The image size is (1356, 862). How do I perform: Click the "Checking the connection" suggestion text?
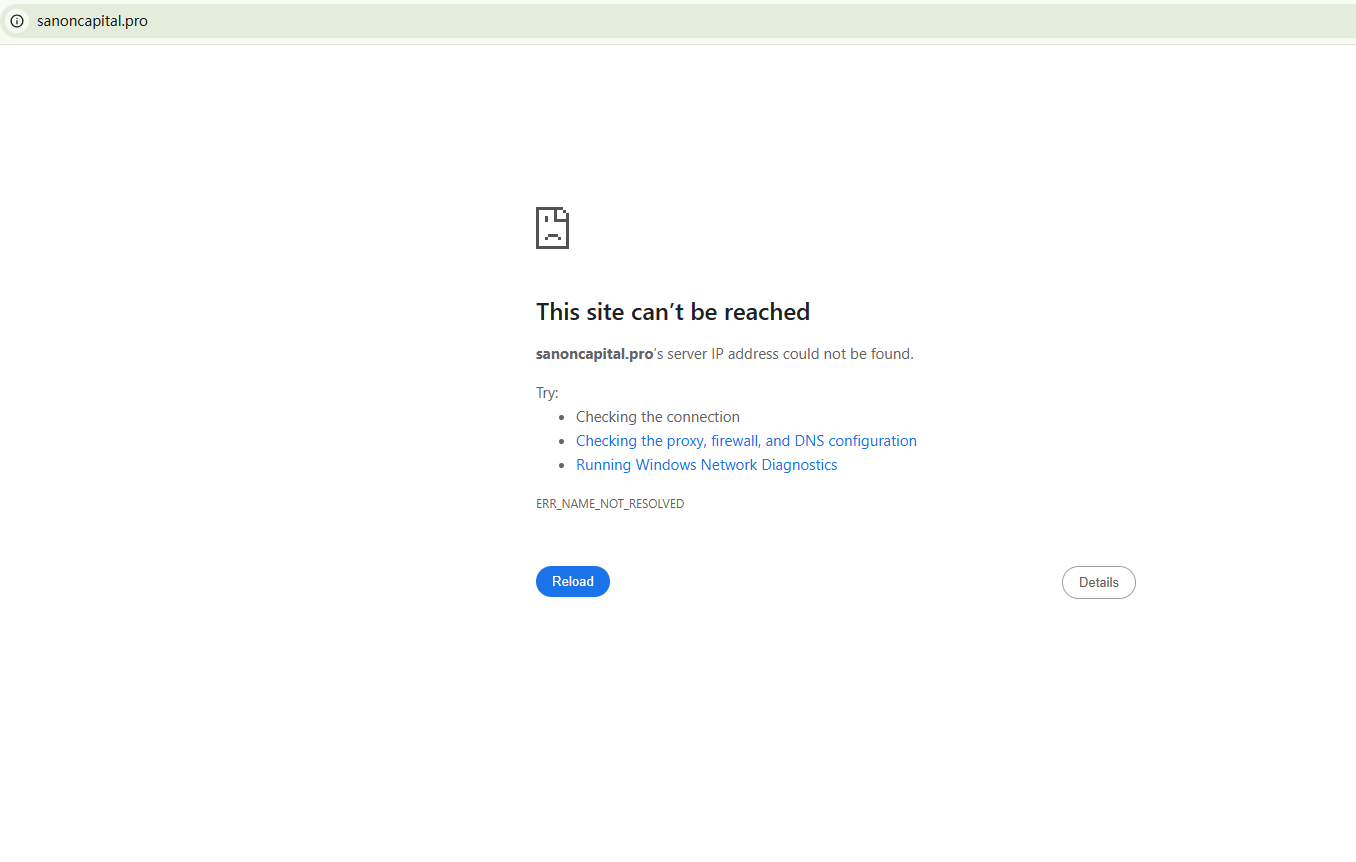[658, 417]
